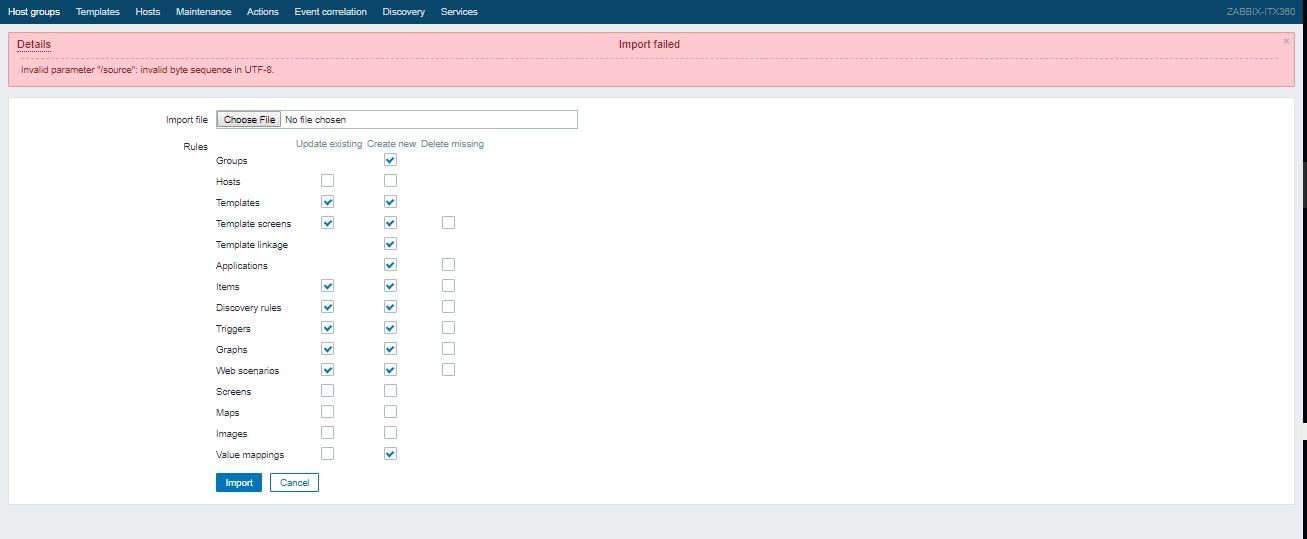
Task: Uncheck Create new for Graphs
Action: pos(390,349)
